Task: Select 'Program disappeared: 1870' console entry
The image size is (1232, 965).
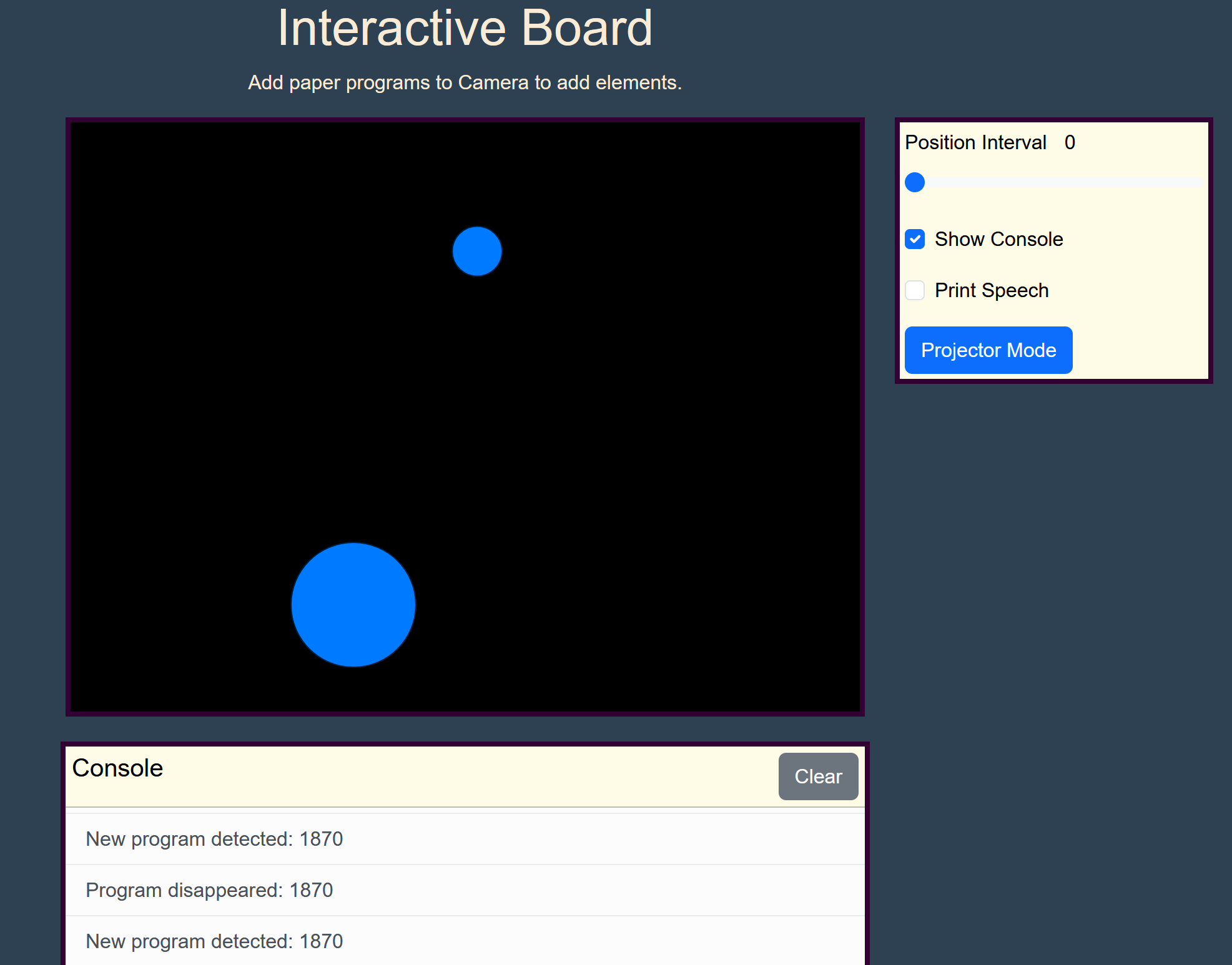Action: point(465,890)
